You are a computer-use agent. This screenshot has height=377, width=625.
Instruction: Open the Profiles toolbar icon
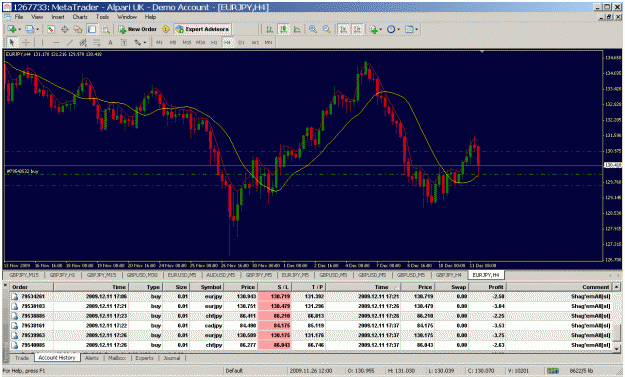point(29,29)
